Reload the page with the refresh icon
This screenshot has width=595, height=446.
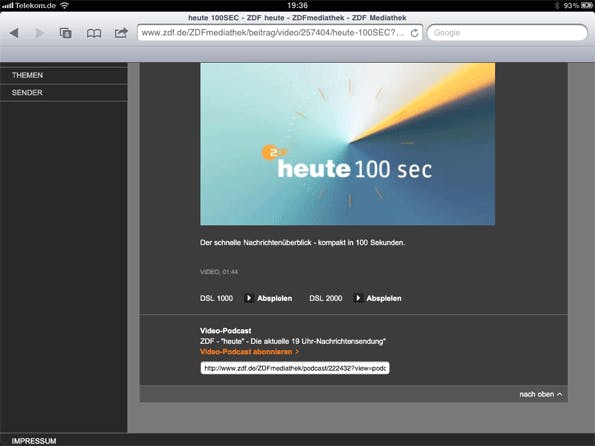click(414, 33)
